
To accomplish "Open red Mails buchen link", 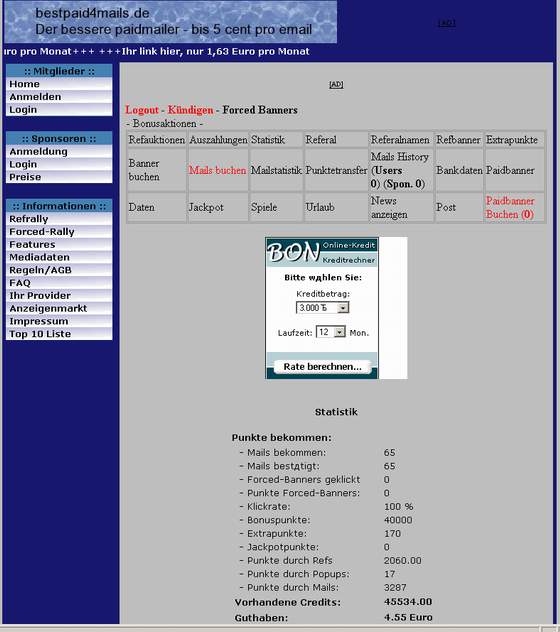I will [x=217, y=170].
